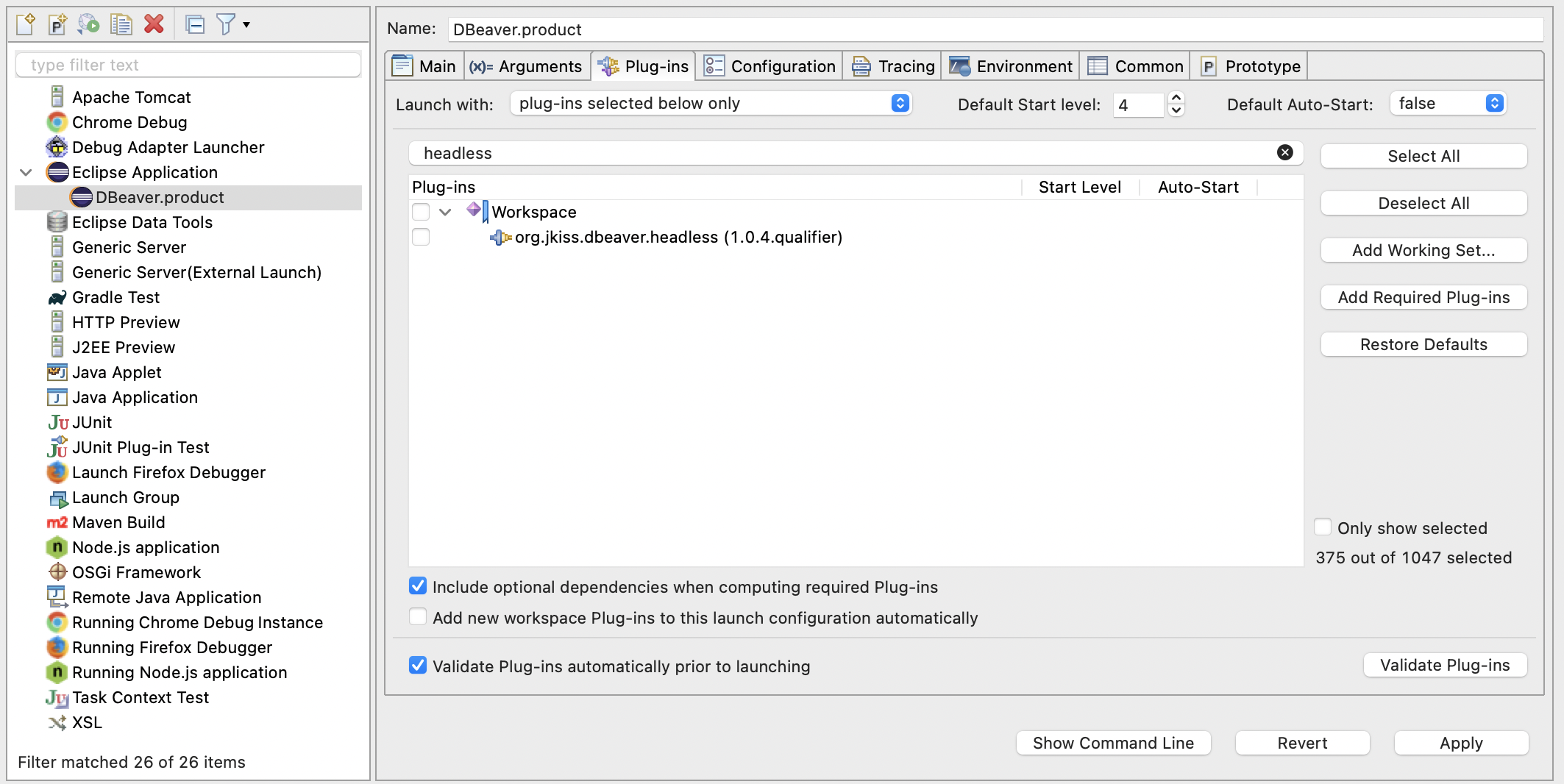The image size is (1564, 784).
Task: Click the Eclipse Data Tools database icon
Action: coord(57,222)
